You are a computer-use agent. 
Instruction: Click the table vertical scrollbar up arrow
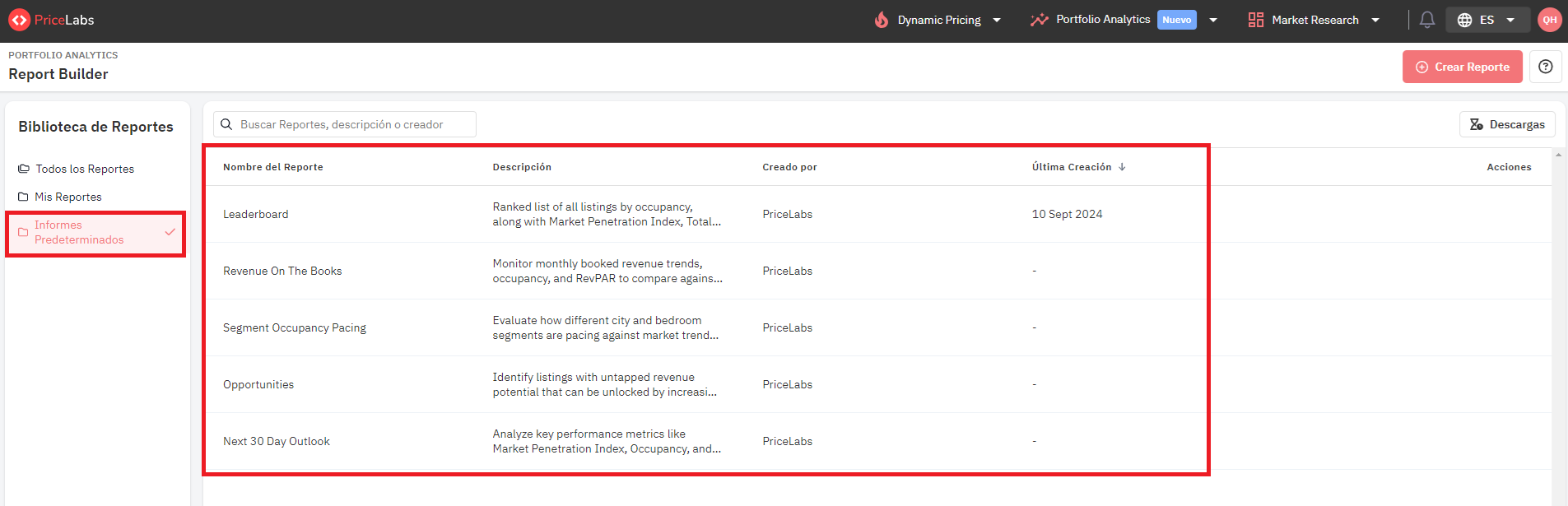(1558, 155)
